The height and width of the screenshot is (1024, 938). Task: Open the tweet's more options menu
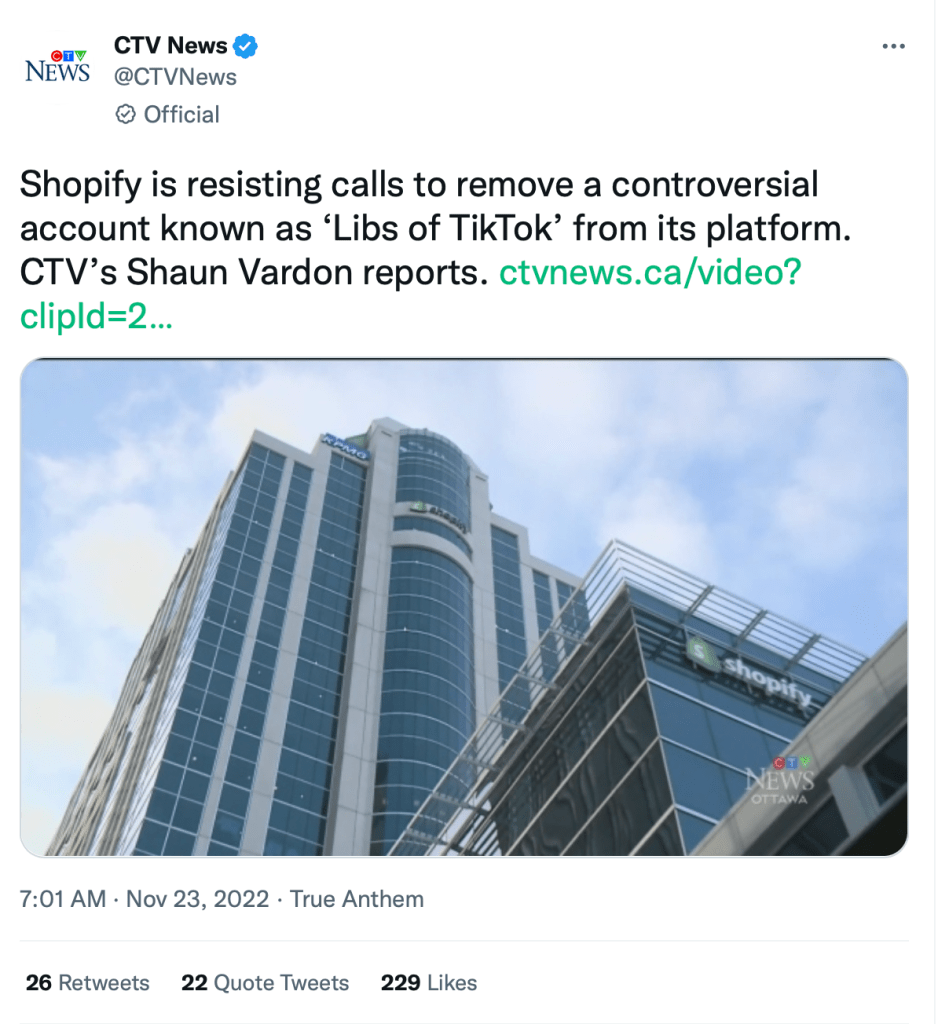893,46
